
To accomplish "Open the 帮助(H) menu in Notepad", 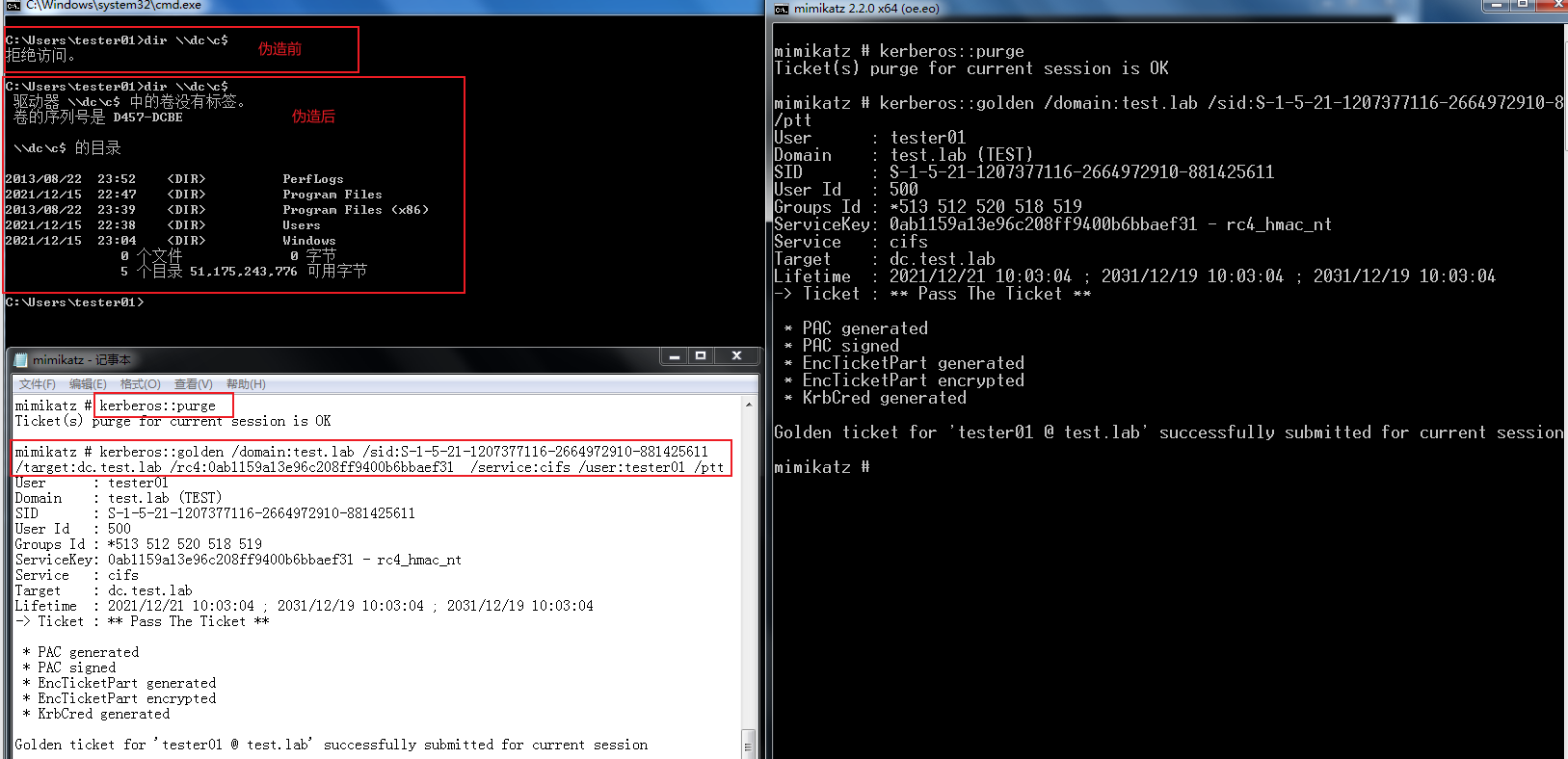I will 246,384.
